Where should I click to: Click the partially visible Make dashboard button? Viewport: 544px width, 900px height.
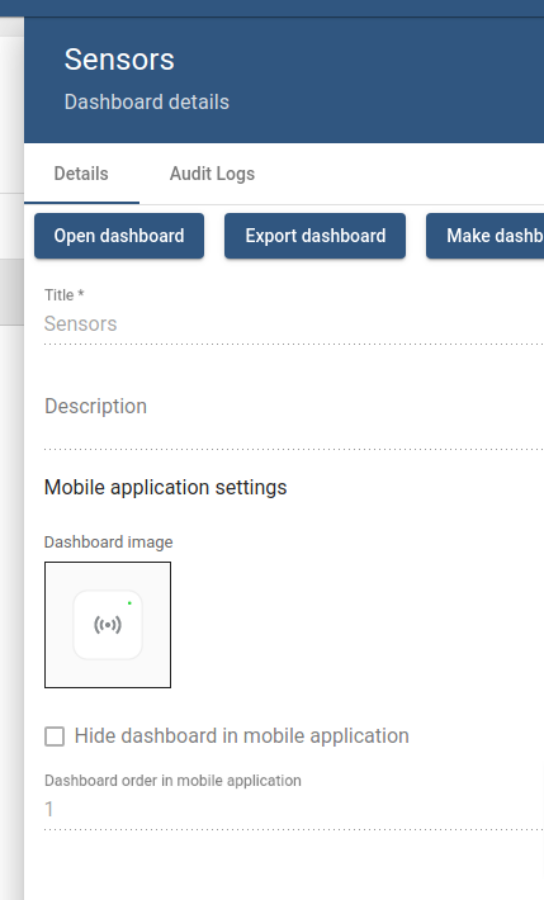pos(485,236)
